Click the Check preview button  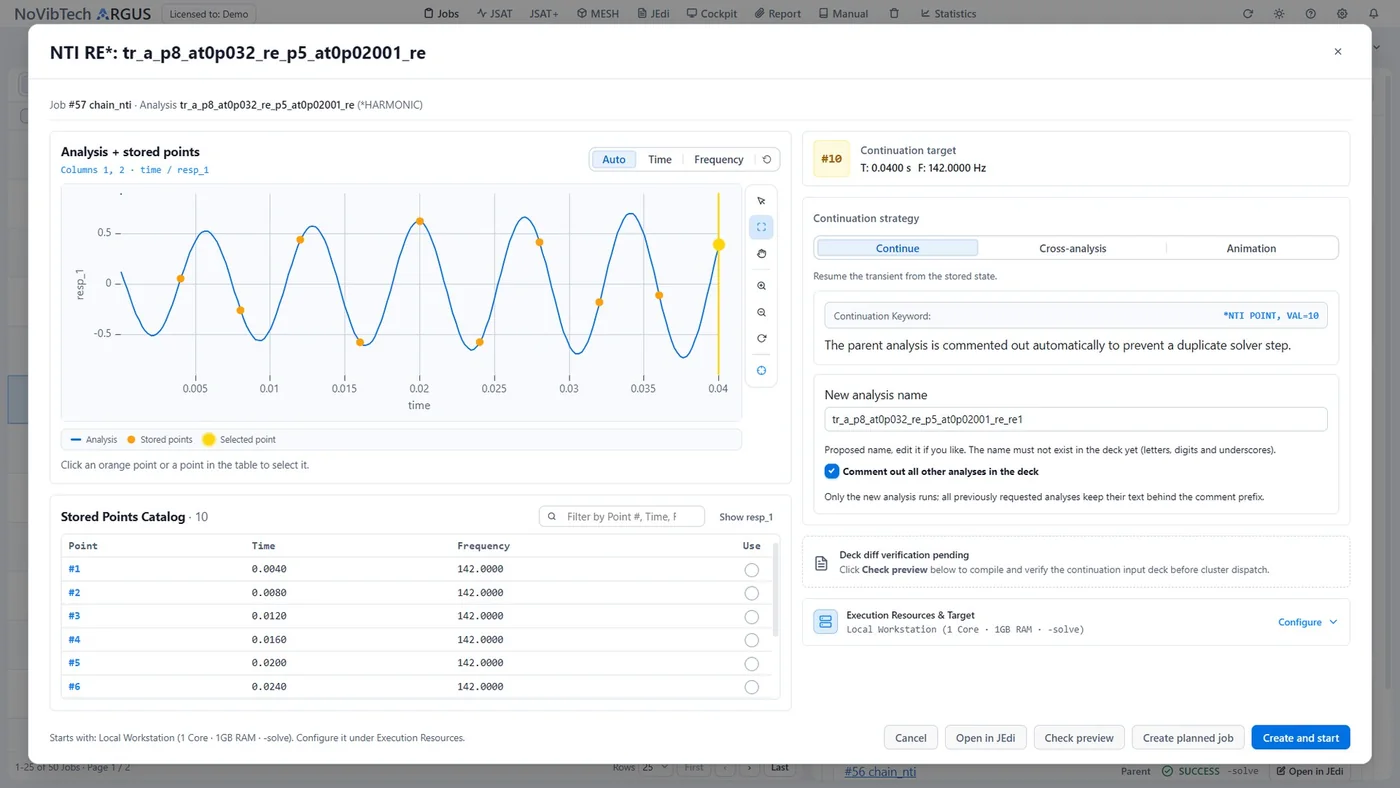[1079, 738]
